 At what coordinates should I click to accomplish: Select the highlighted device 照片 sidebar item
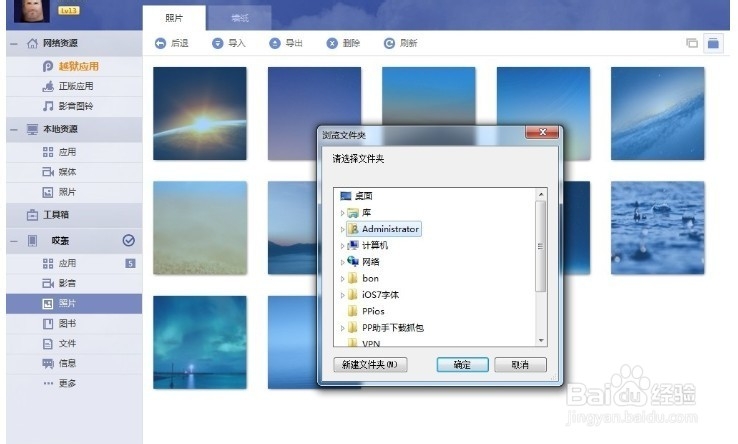pos(74,304)
